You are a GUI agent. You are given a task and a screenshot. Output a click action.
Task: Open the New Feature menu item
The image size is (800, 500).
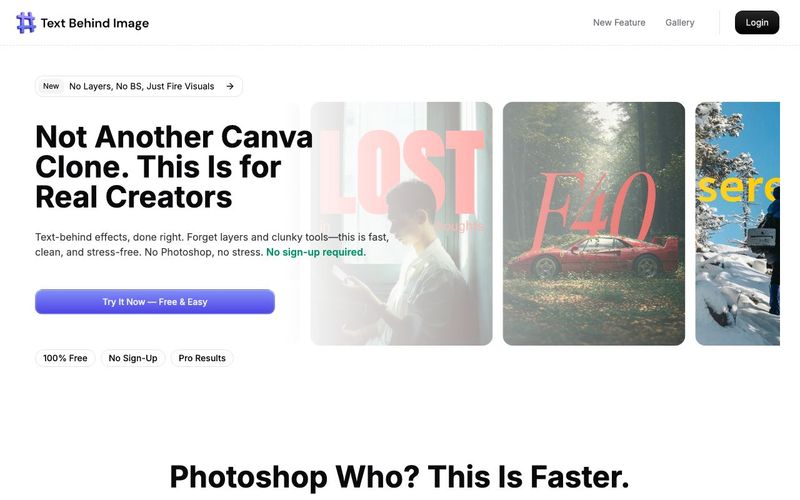pos(619,22)
